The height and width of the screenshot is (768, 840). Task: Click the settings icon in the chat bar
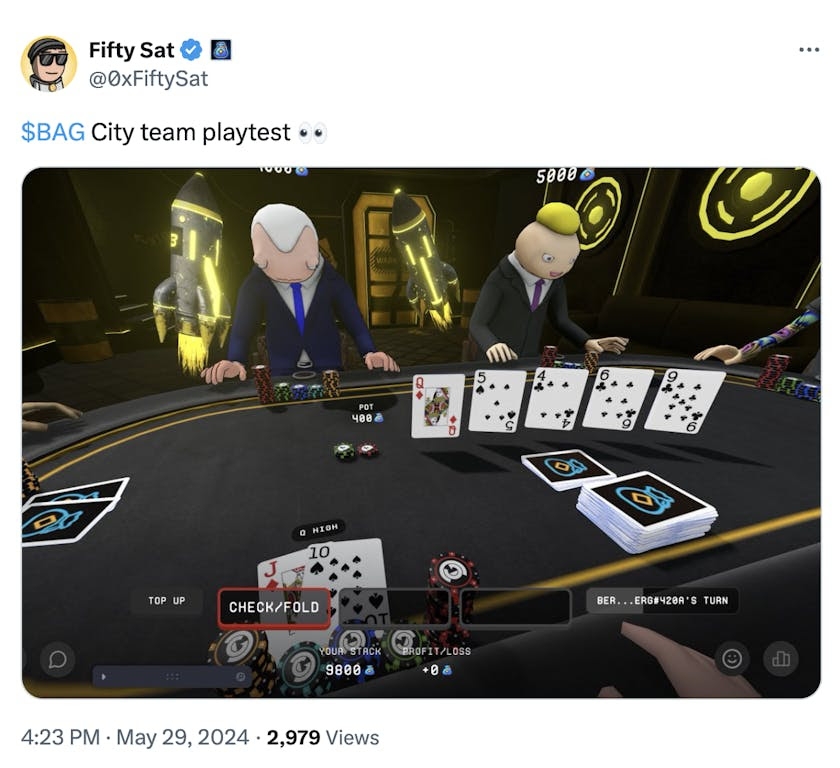[x=241, y=676]
